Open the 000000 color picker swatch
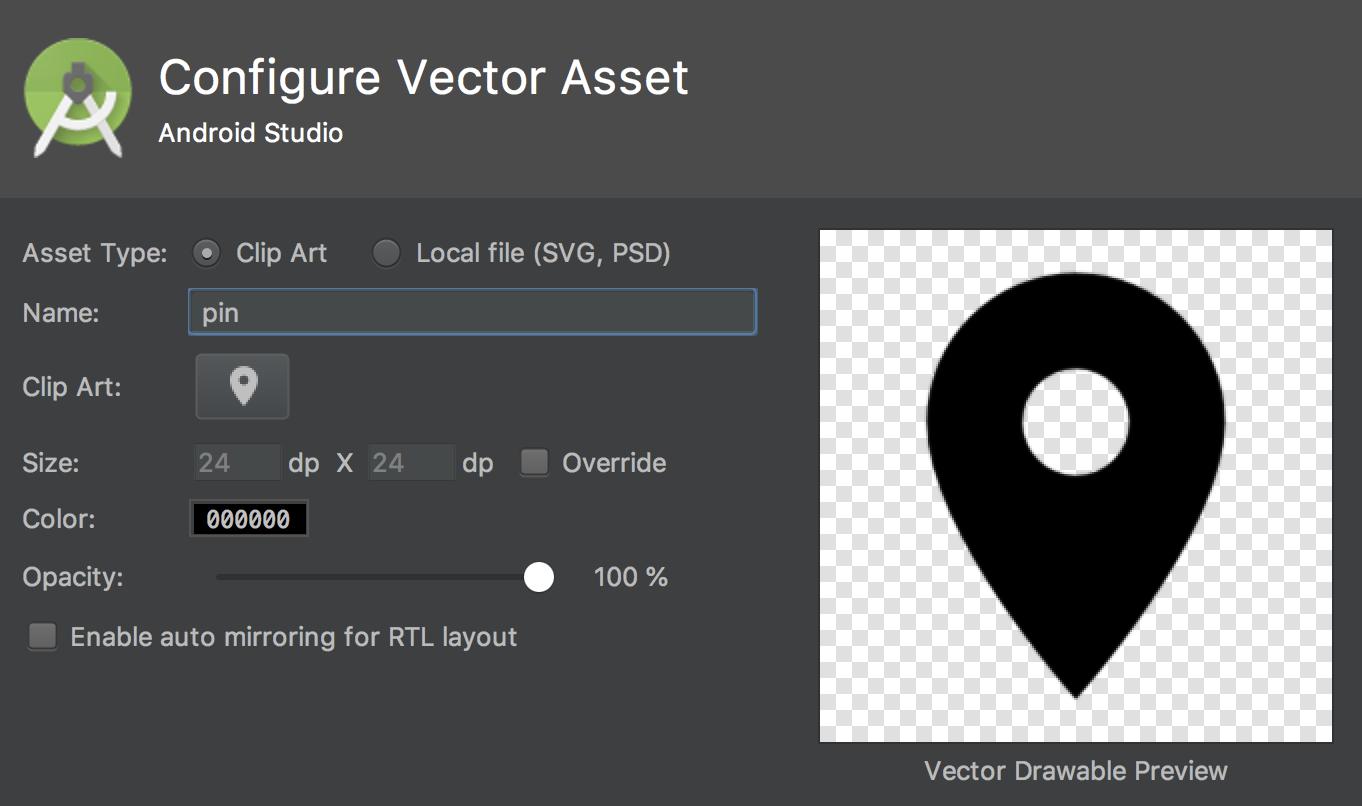Image resolution: width=1362 pixels, height=806 pixels. pyautogui.click(x=248, y=519)
